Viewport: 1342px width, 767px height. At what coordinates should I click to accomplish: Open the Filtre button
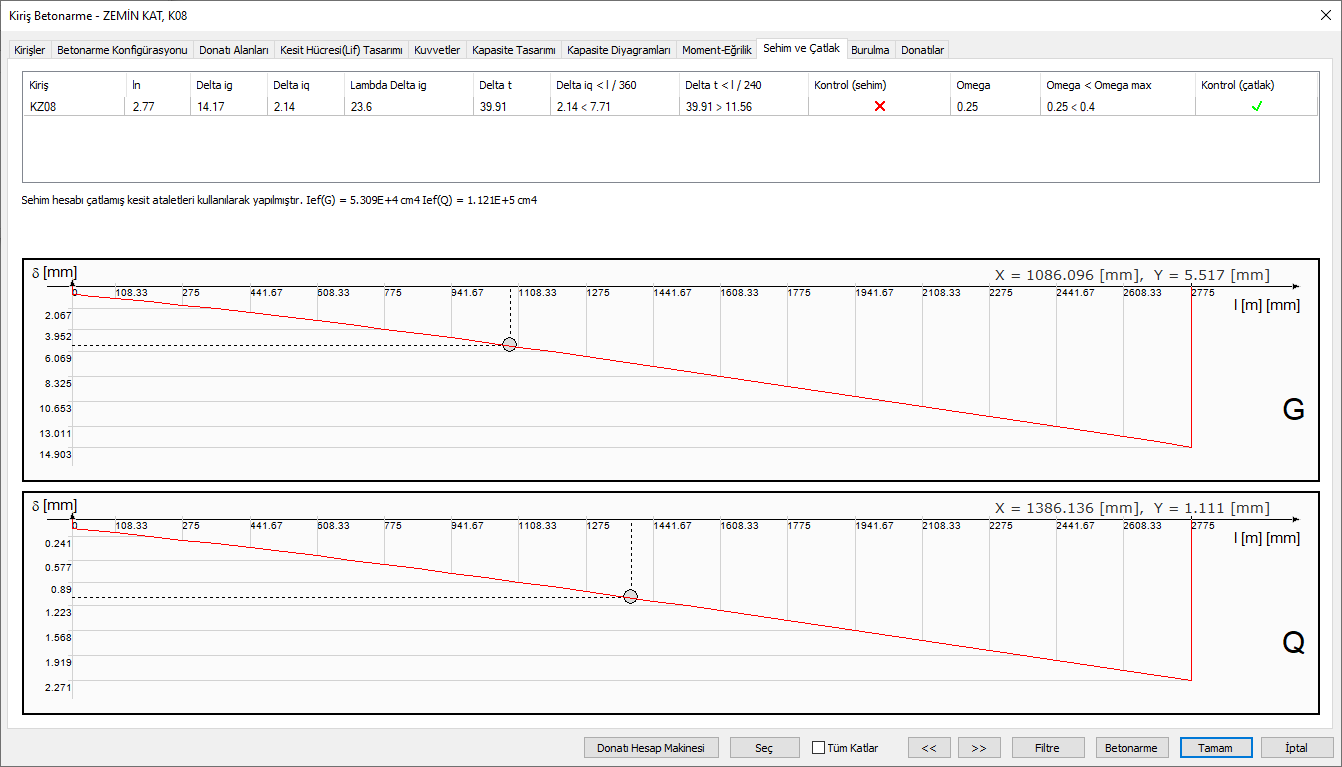tap(1048, 748)
